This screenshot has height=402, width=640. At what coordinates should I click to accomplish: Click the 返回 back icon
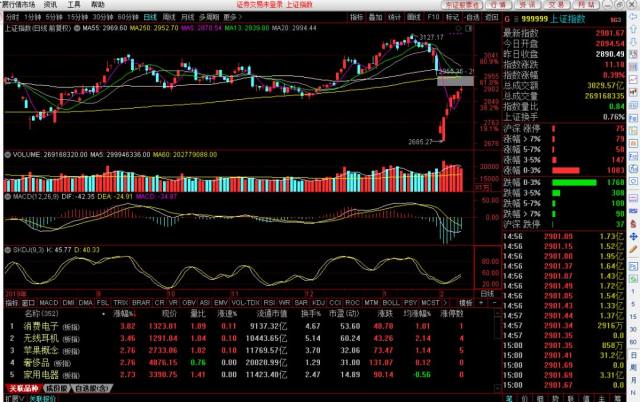coord(487,17)
